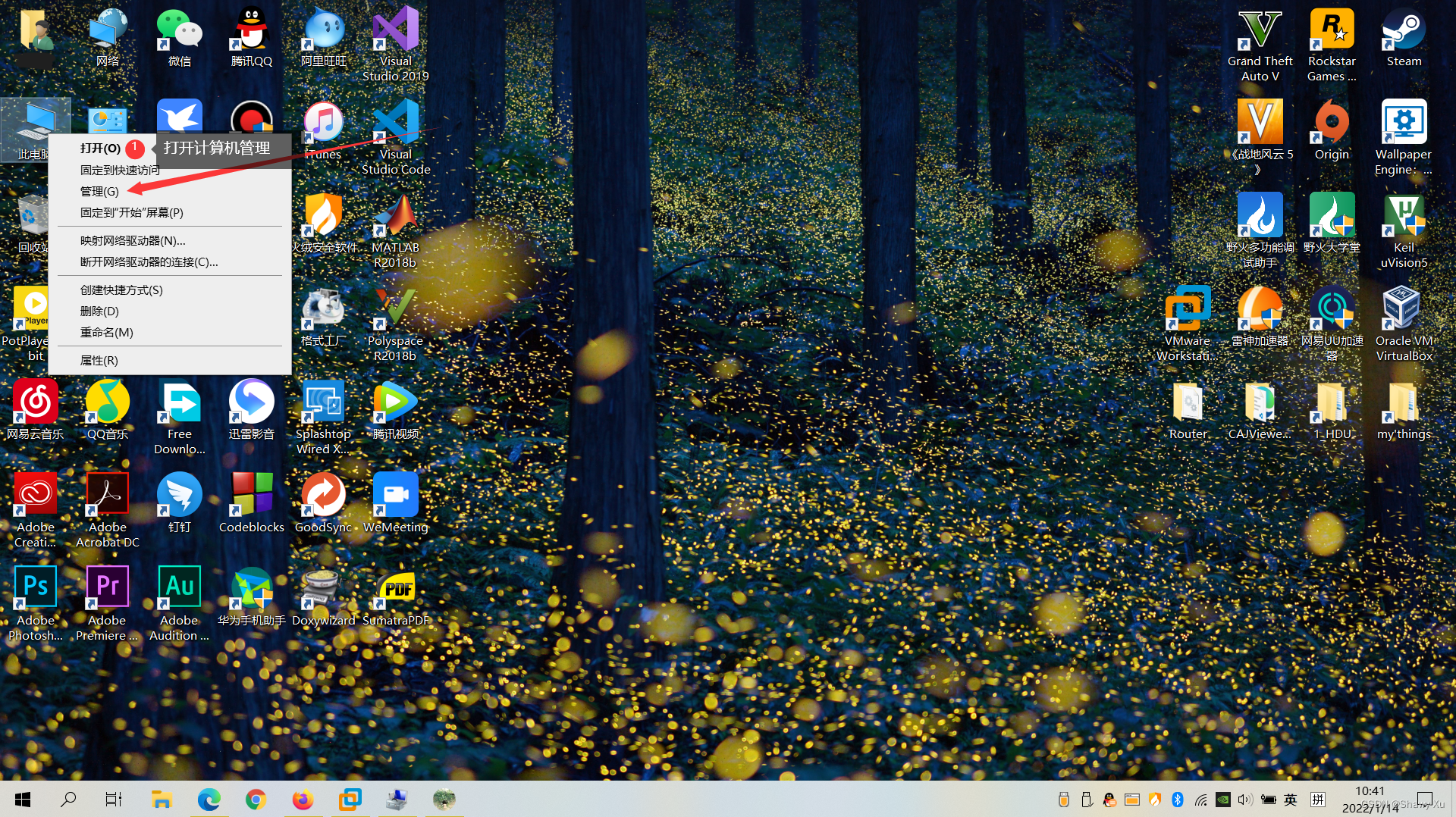
Task: Open the Oracle VM VirtualBox icon
Action: 1404,324
